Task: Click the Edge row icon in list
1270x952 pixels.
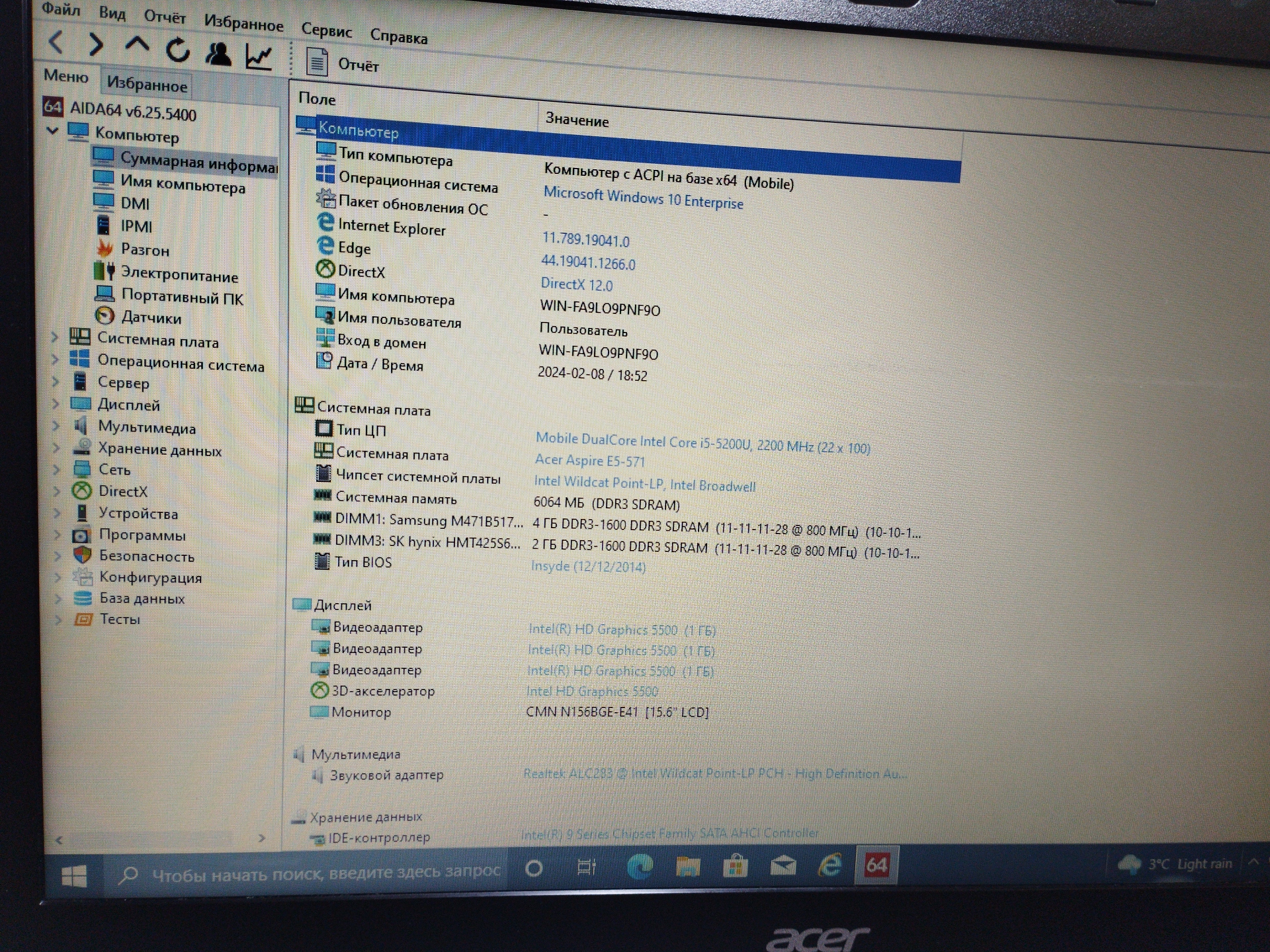Action: tap(325, 246)
